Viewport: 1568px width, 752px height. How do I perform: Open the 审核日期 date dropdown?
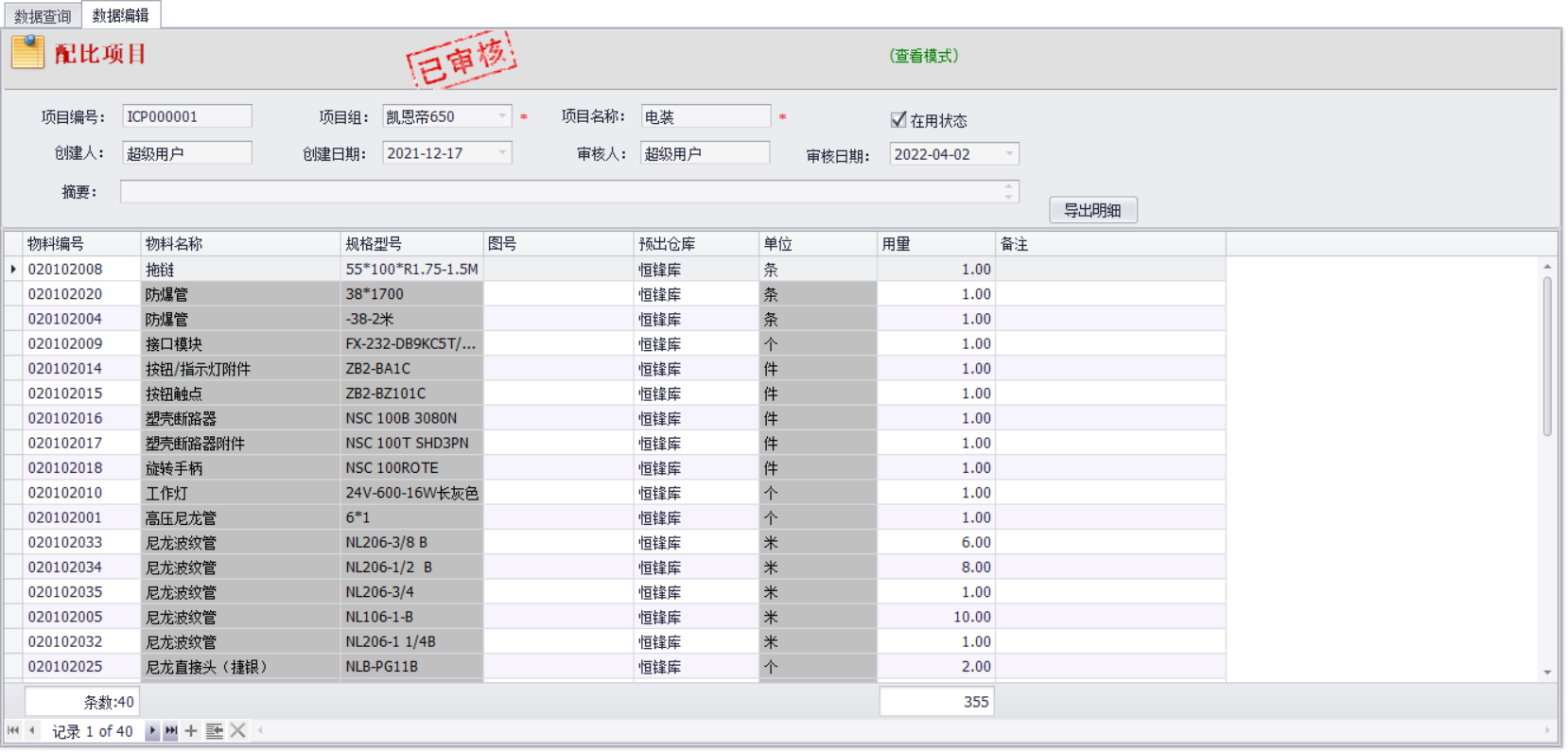coord(1009,154)
